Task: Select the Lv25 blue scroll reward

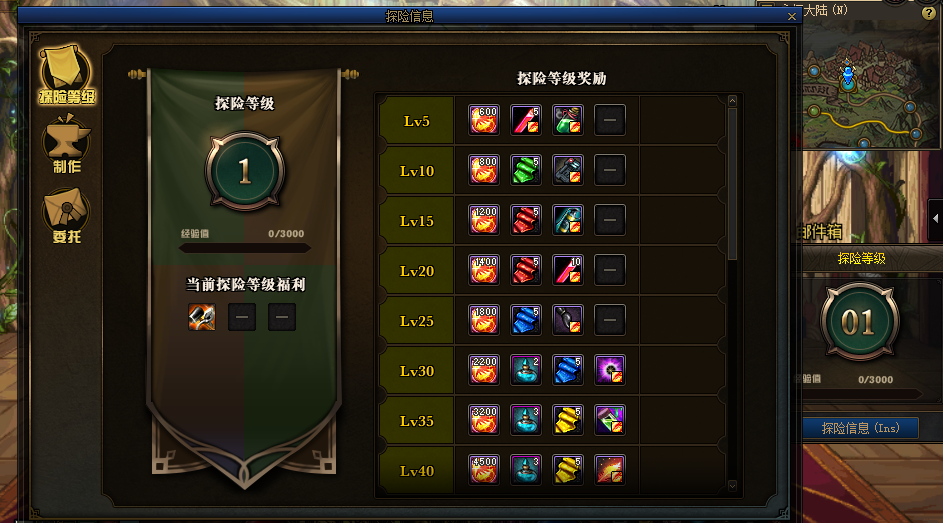Action: (526, 320)
